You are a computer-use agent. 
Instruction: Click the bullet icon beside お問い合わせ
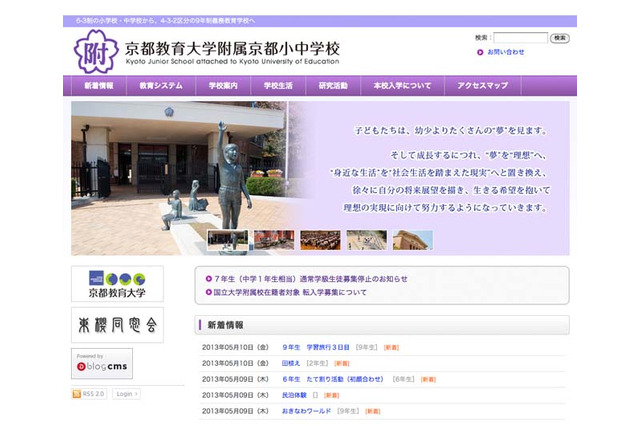480,52
